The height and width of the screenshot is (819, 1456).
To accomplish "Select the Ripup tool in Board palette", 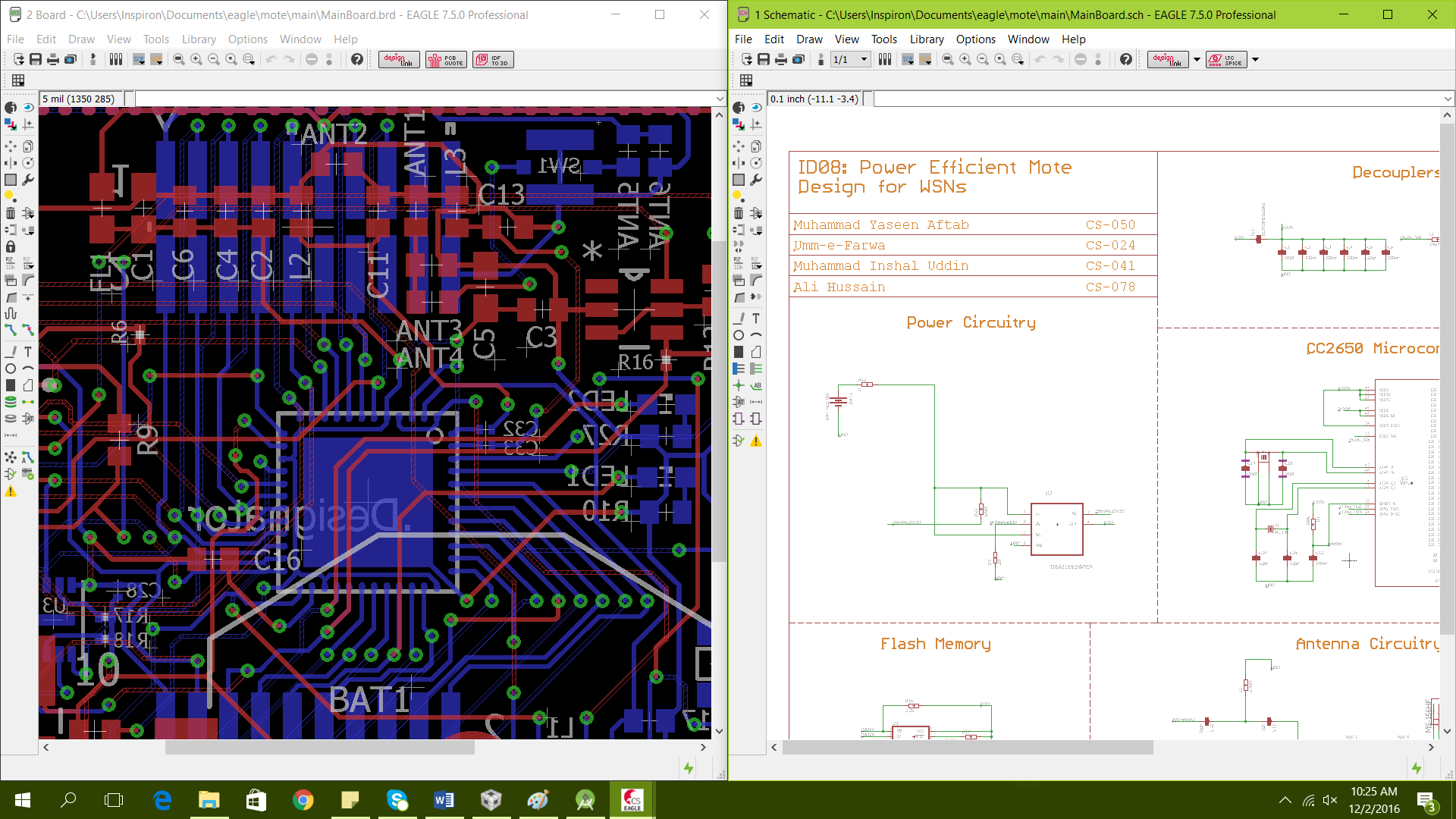I will [28, 330].
